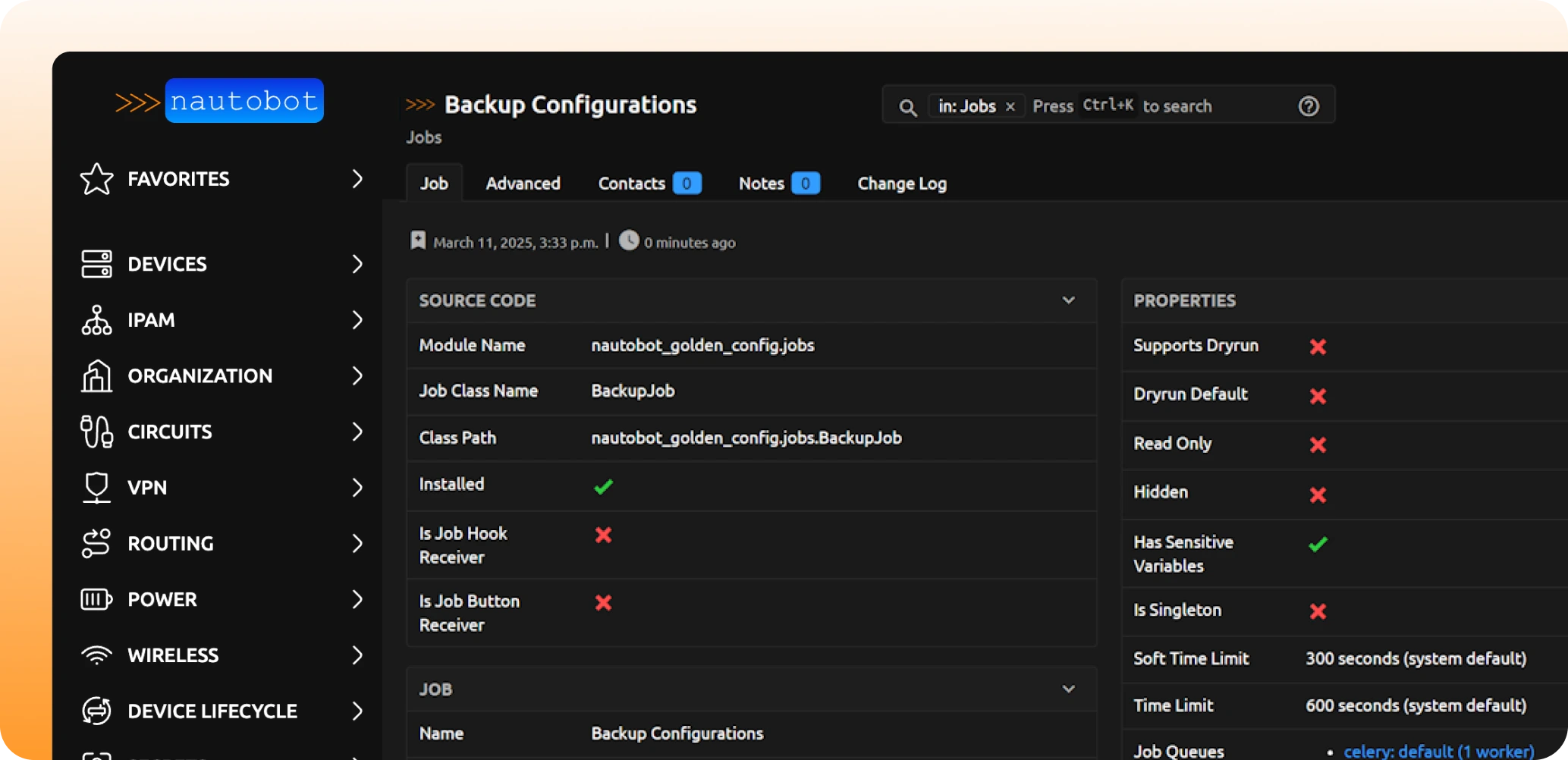The width and height of the screenshot is (1568, 760).
Task: Open the Change Log tab
Action: pyautogui.click(x=901, y=184)
